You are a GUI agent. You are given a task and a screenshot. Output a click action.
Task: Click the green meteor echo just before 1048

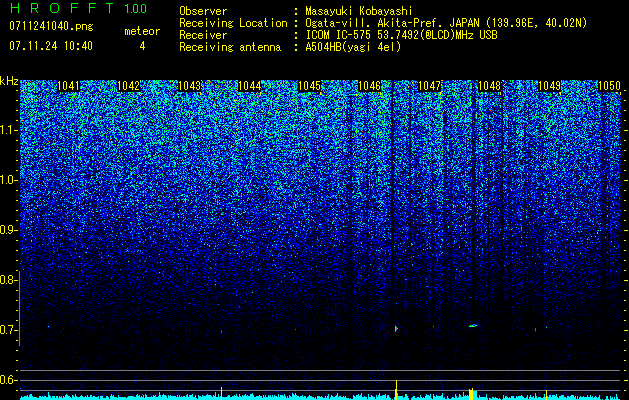click(x=473, y=325)
